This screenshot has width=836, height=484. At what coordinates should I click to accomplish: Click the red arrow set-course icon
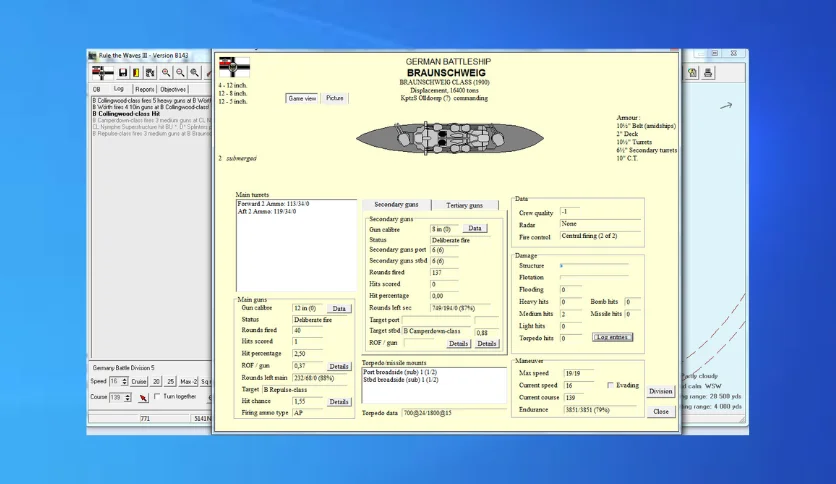click(x=143, y=398)
